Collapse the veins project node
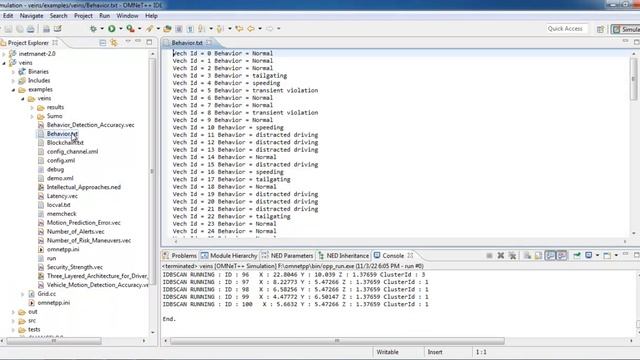Viewport: 640px width, 360px height. tap(4, 62)
